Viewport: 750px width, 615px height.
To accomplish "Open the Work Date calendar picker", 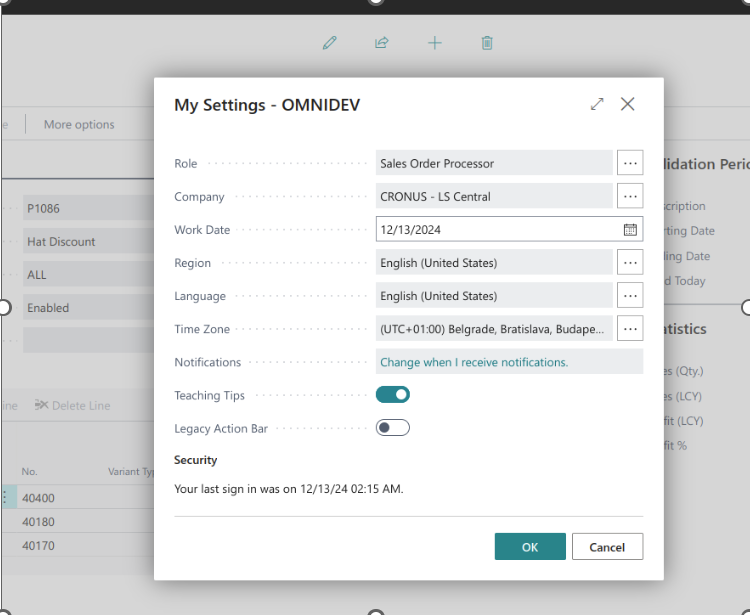I will point(630,230).
